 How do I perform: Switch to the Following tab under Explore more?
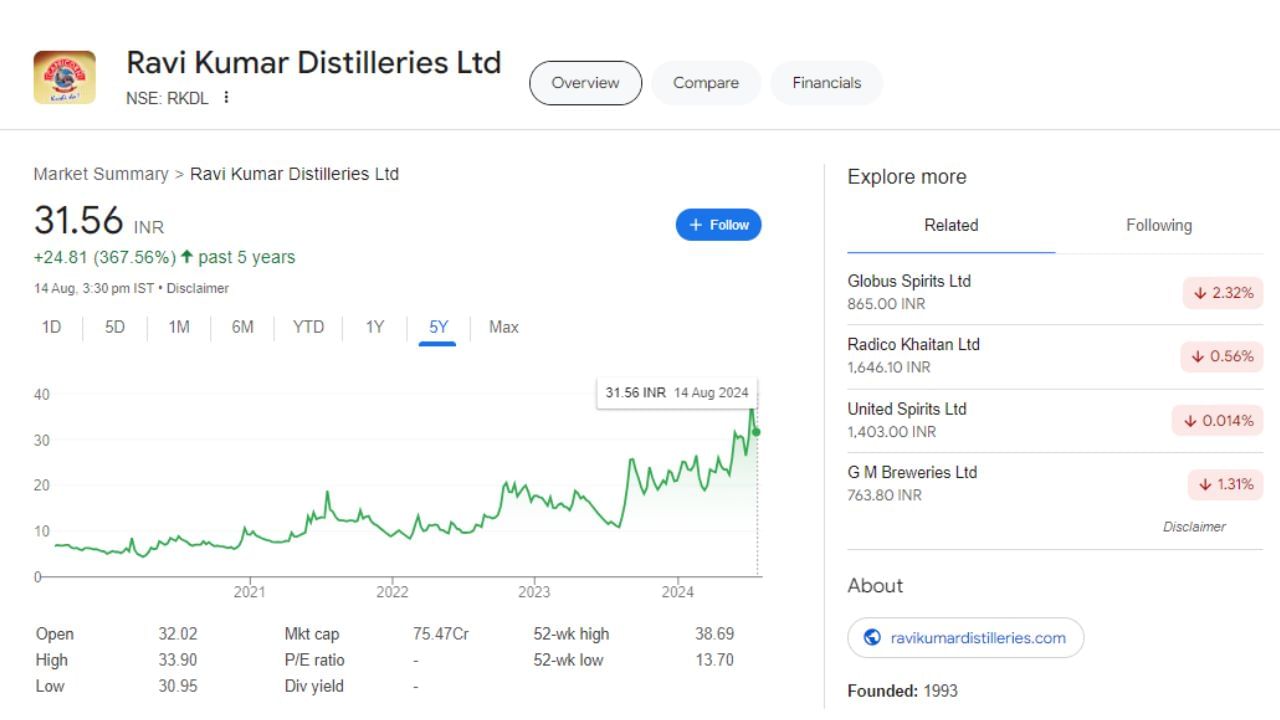(1158, 225)
